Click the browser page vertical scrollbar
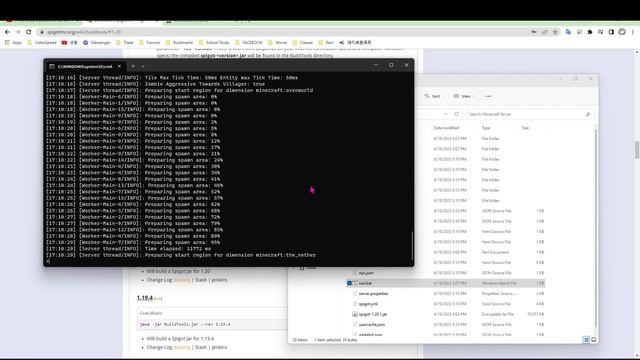Viewport: 640px width, 360px height. click(637, 150)
